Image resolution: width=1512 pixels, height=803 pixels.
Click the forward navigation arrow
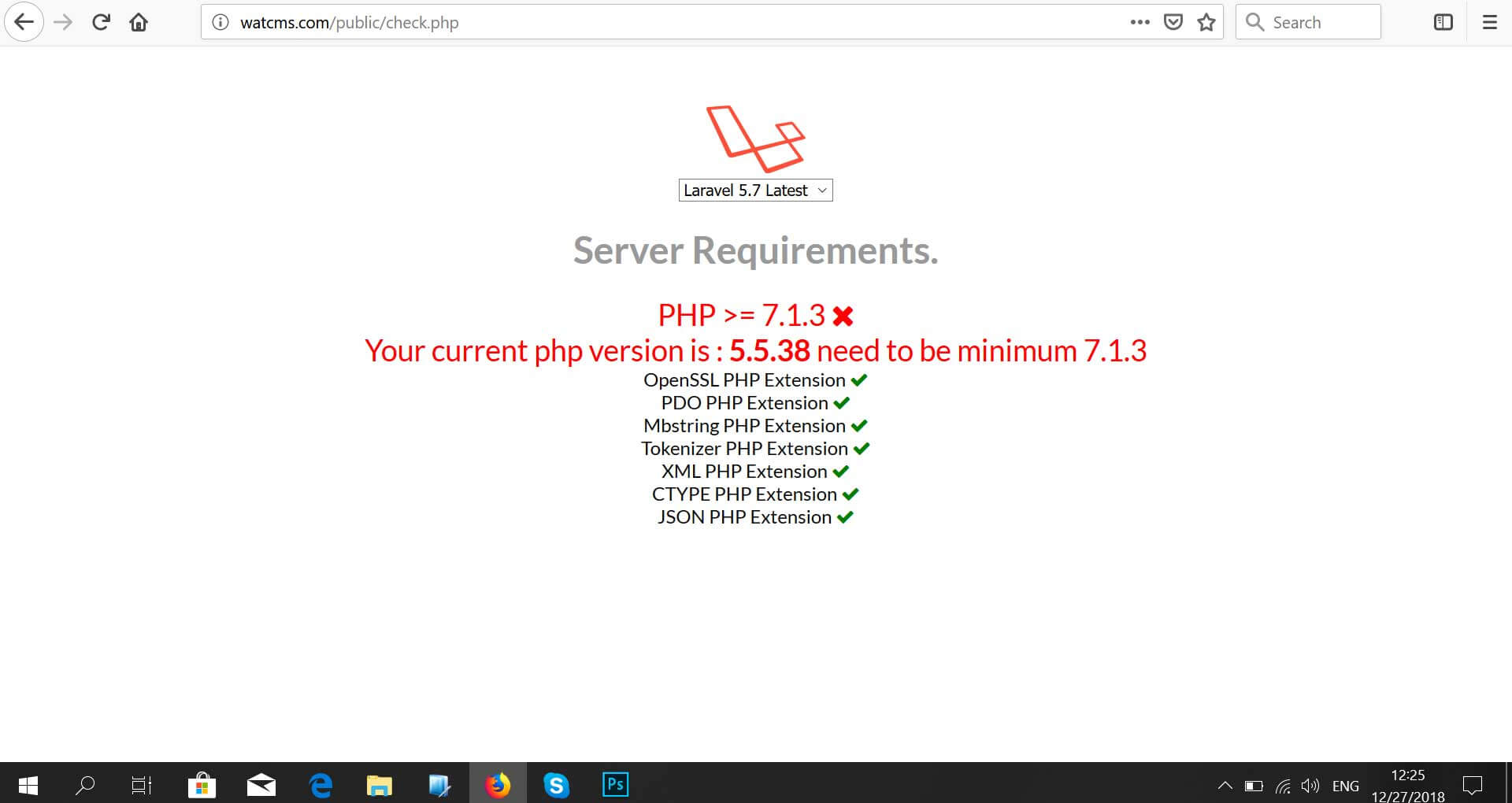(63, 22)
